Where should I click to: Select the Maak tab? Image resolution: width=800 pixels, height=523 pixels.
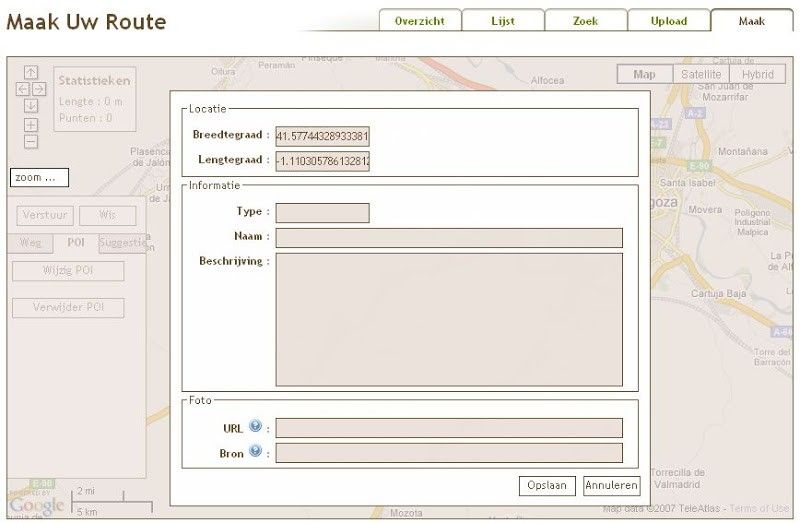[752, 21]
